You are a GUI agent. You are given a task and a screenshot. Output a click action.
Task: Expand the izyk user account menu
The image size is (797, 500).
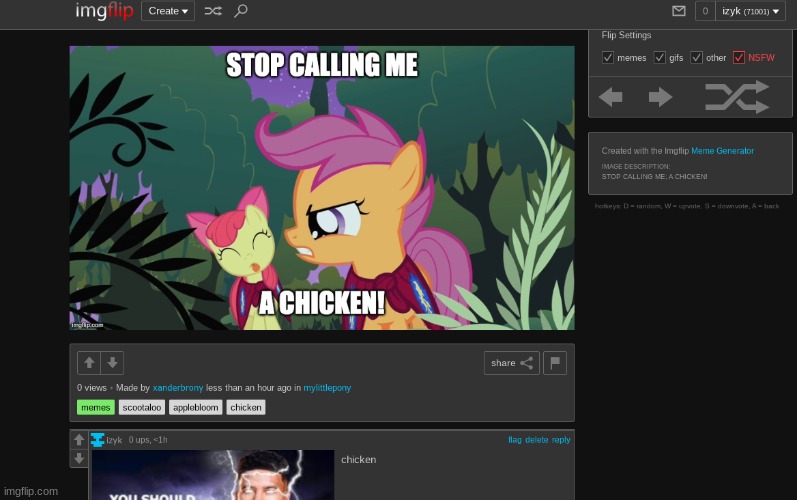click(x=750, y=11)
